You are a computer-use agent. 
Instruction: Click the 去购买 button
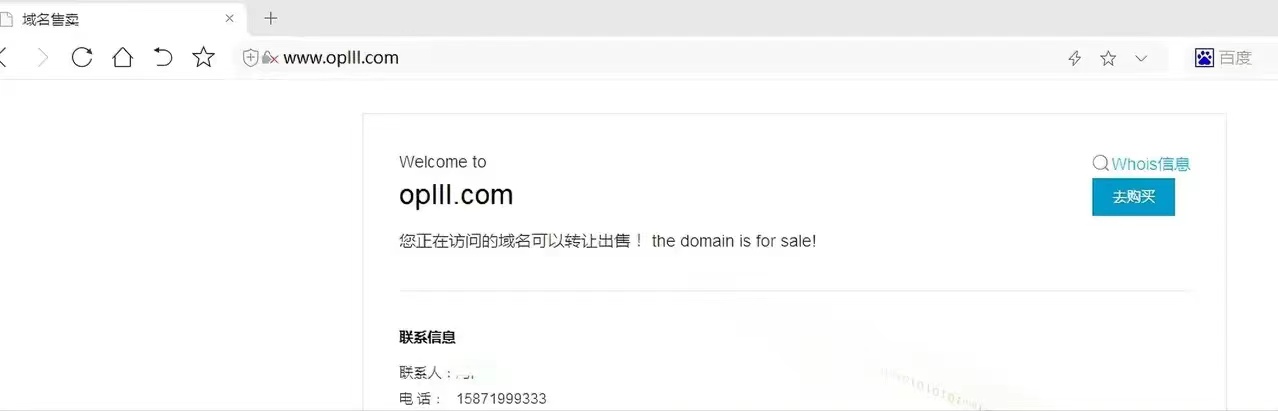pyautogui.click(x=1133, y=197)
